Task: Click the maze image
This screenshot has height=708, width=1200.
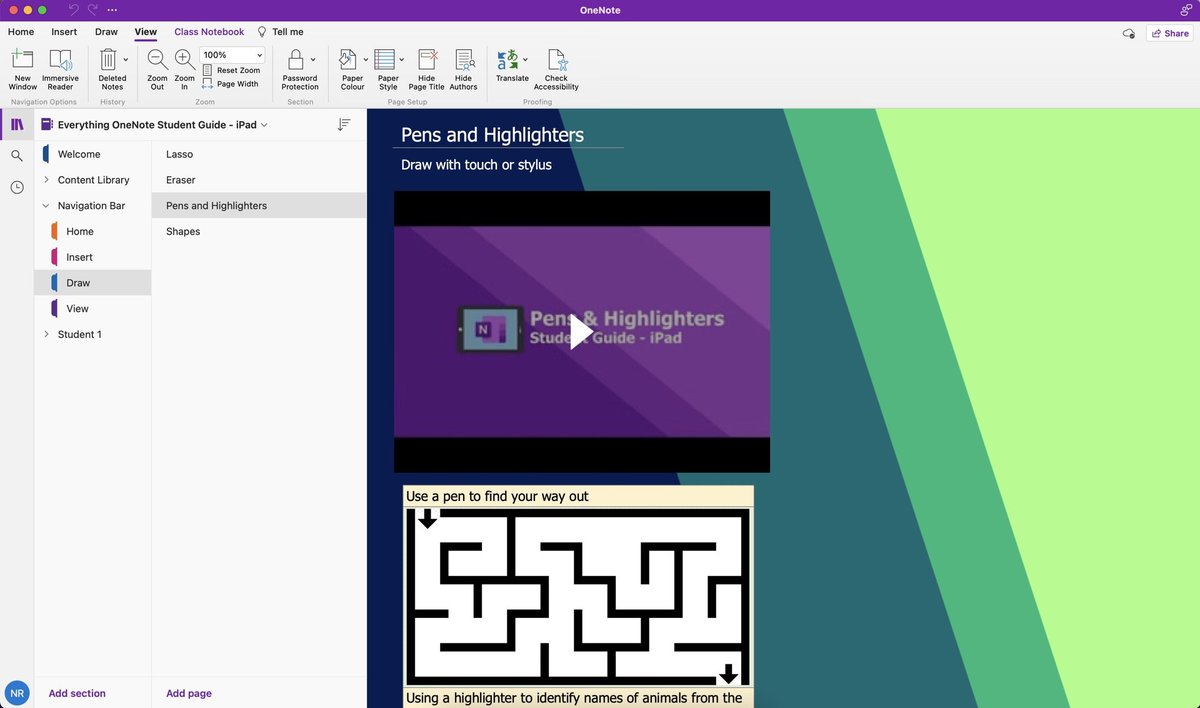Action: (578, 598)
